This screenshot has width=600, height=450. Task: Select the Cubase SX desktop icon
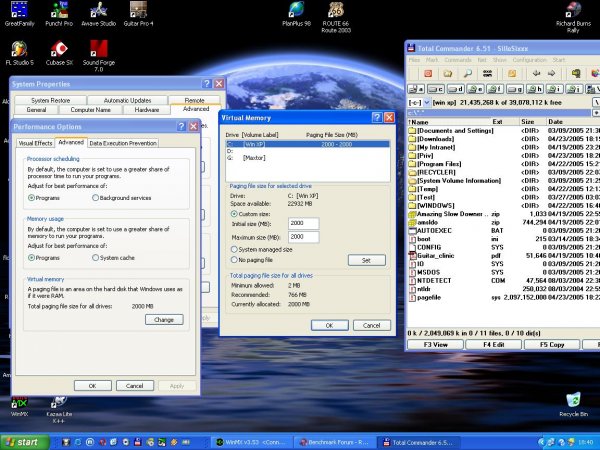coord(59,53)
